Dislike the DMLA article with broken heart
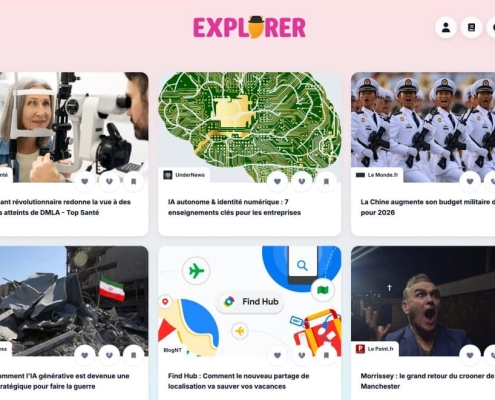 coord(109,181)
